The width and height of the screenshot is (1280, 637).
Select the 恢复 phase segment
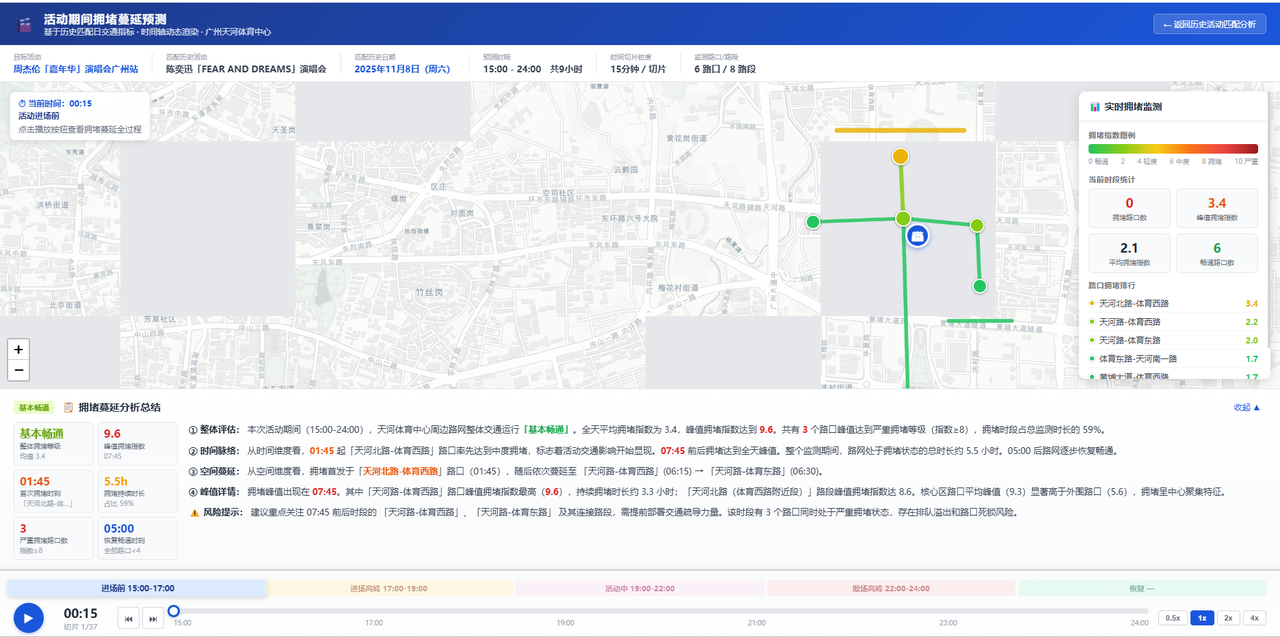[1143, 588]
